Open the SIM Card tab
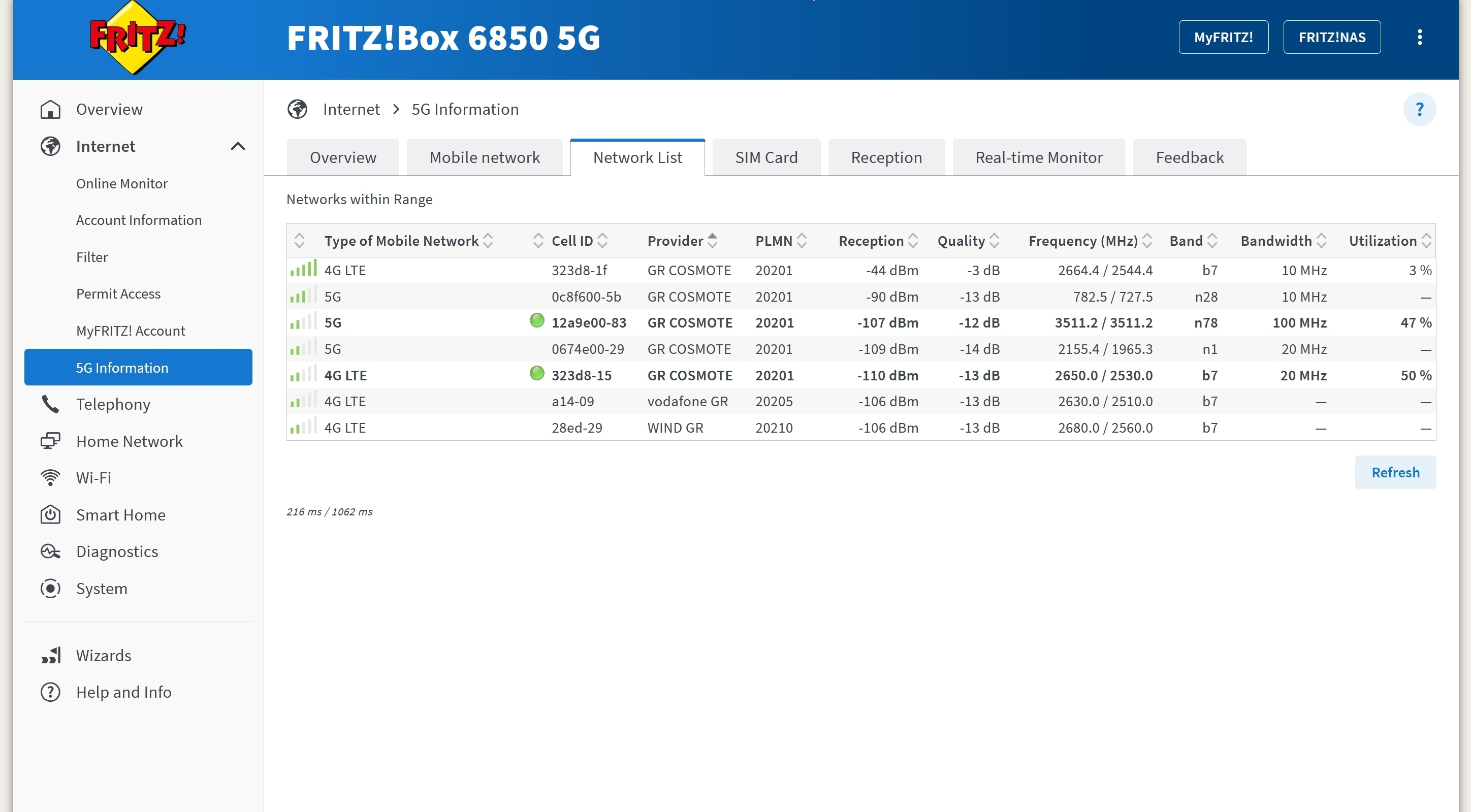The height and width of the screenshot is (812, 1471). click(766, 157)
